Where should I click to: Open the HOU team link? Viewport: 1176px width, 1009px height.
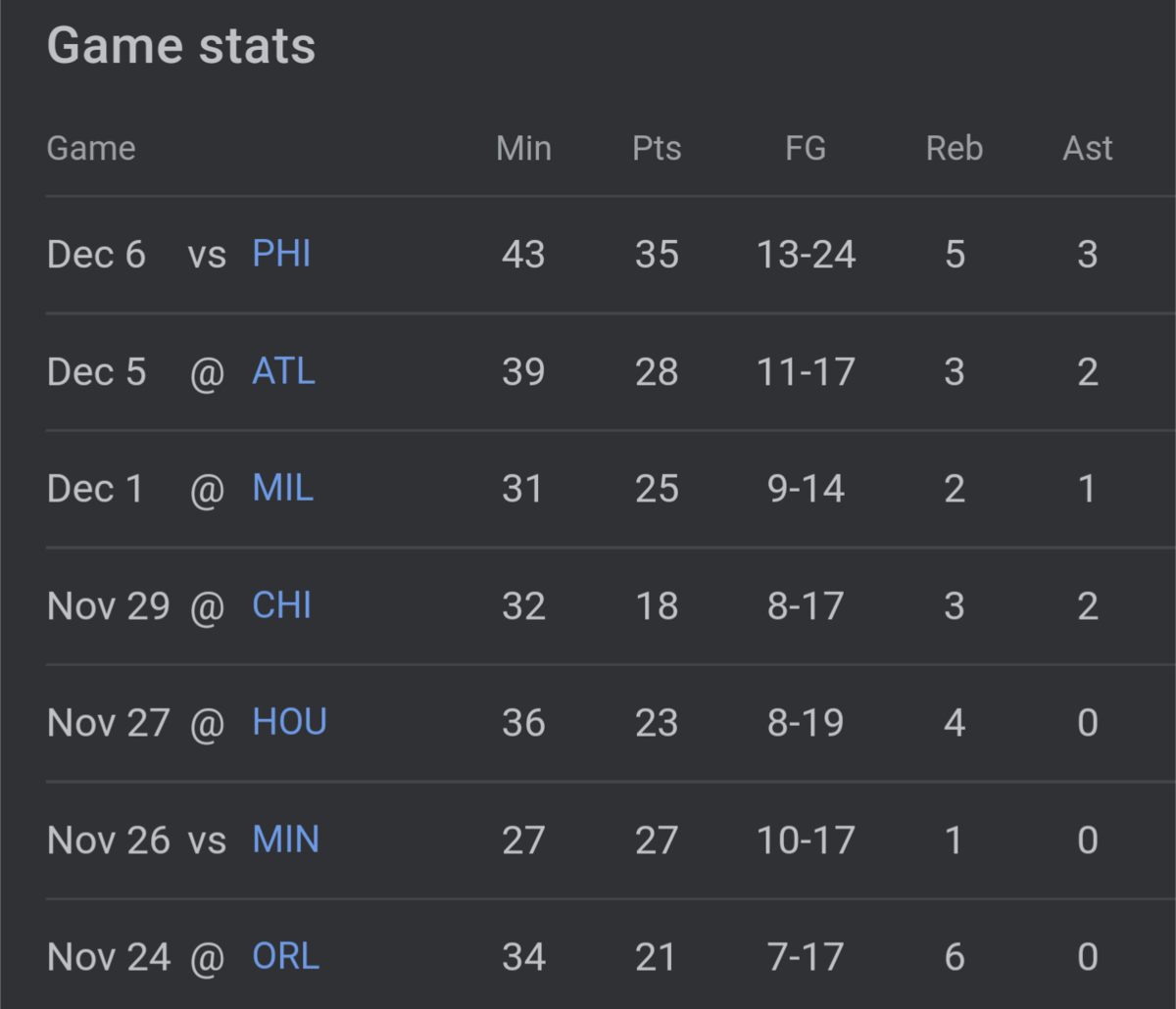[x=289, y=722]
